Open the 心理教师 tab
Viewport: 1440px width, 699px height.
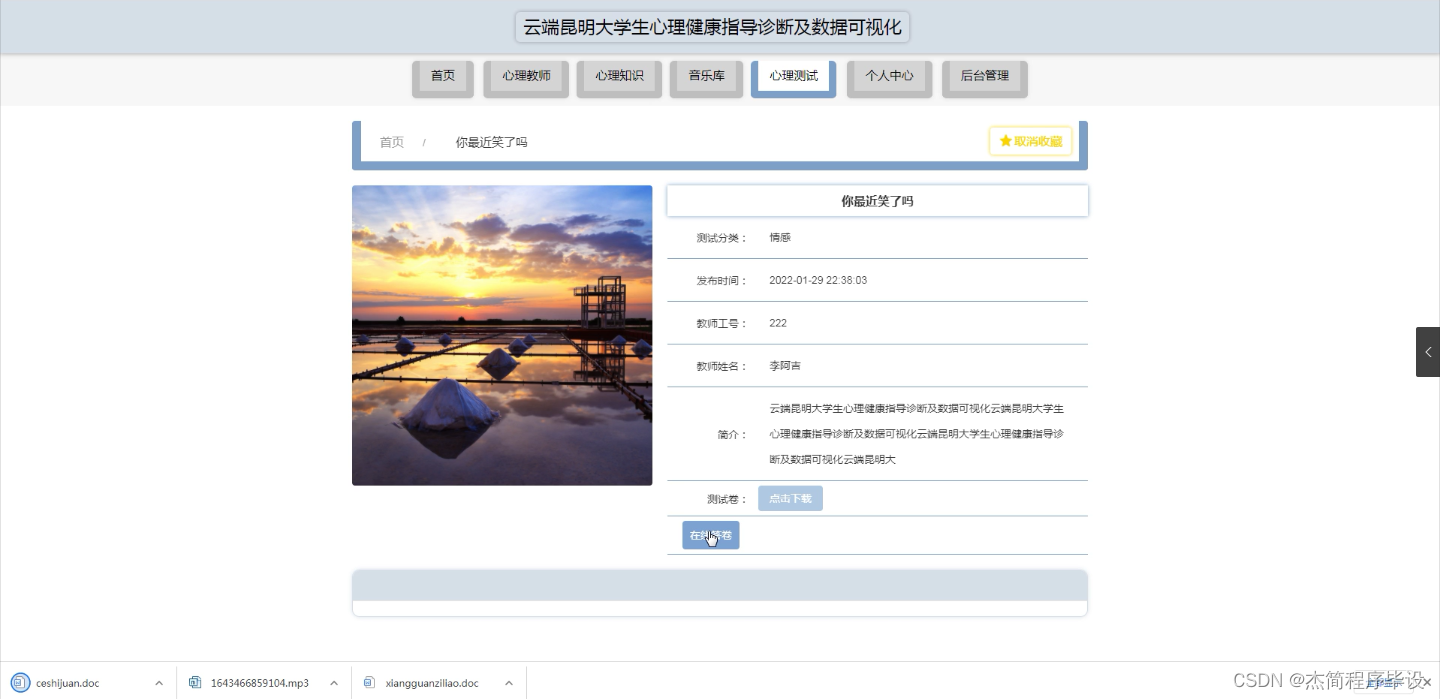[x=526, y=74]
